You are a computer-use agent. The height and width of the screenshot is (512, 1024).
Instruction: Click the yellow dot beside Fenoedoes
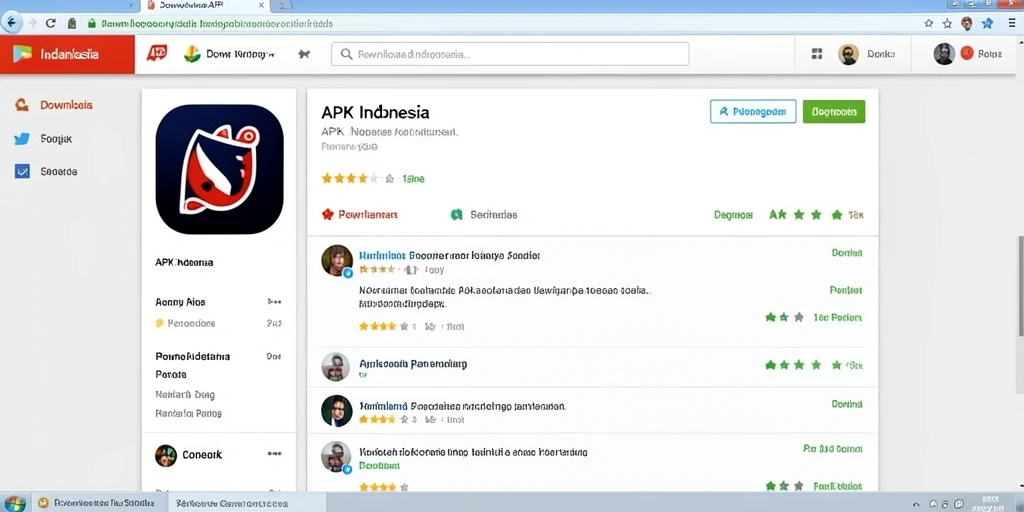click(x=159, y=323)
